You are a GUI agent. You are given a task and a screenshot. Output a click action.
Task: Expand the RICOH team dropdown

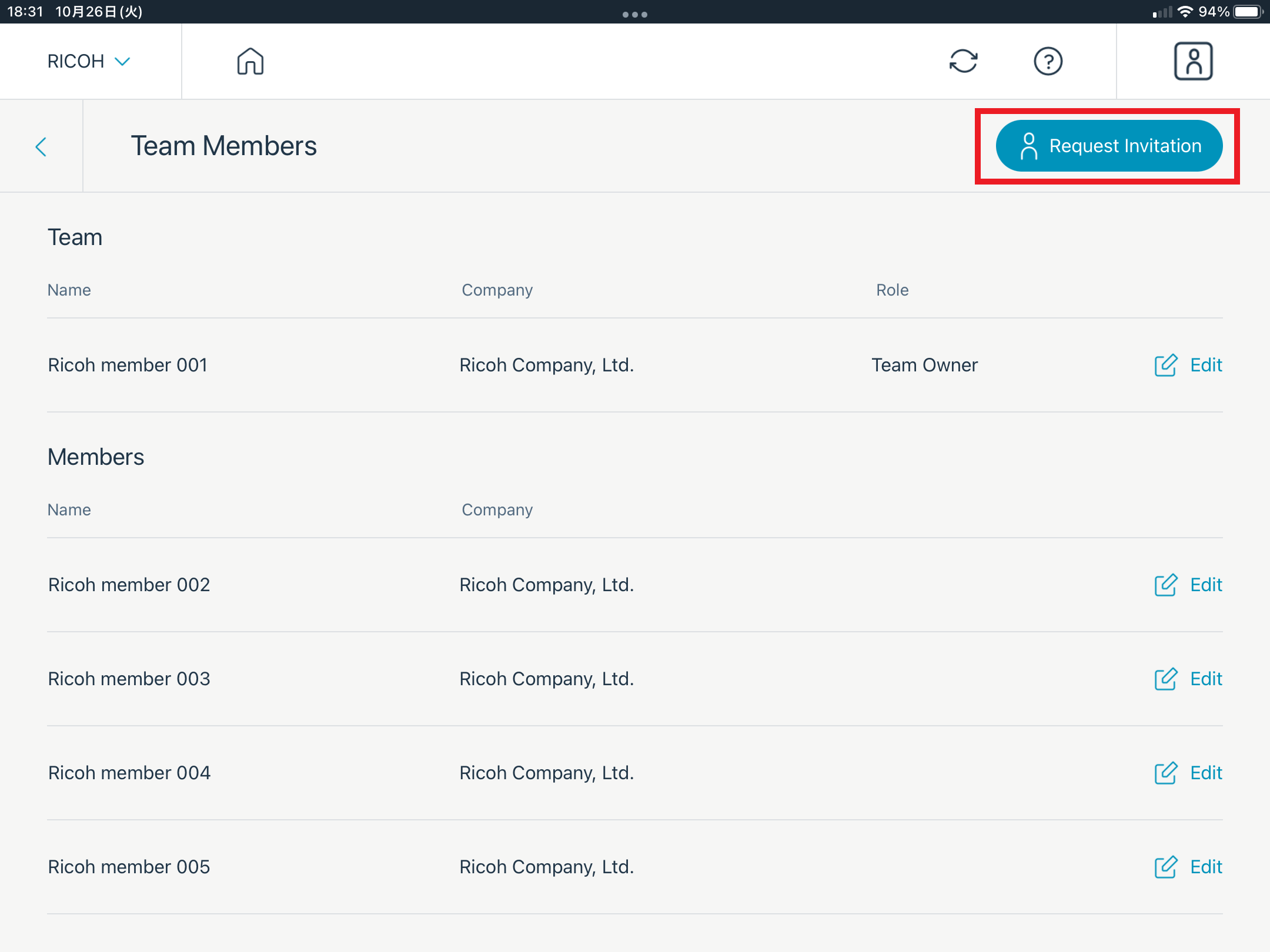[x=89, y=61]
